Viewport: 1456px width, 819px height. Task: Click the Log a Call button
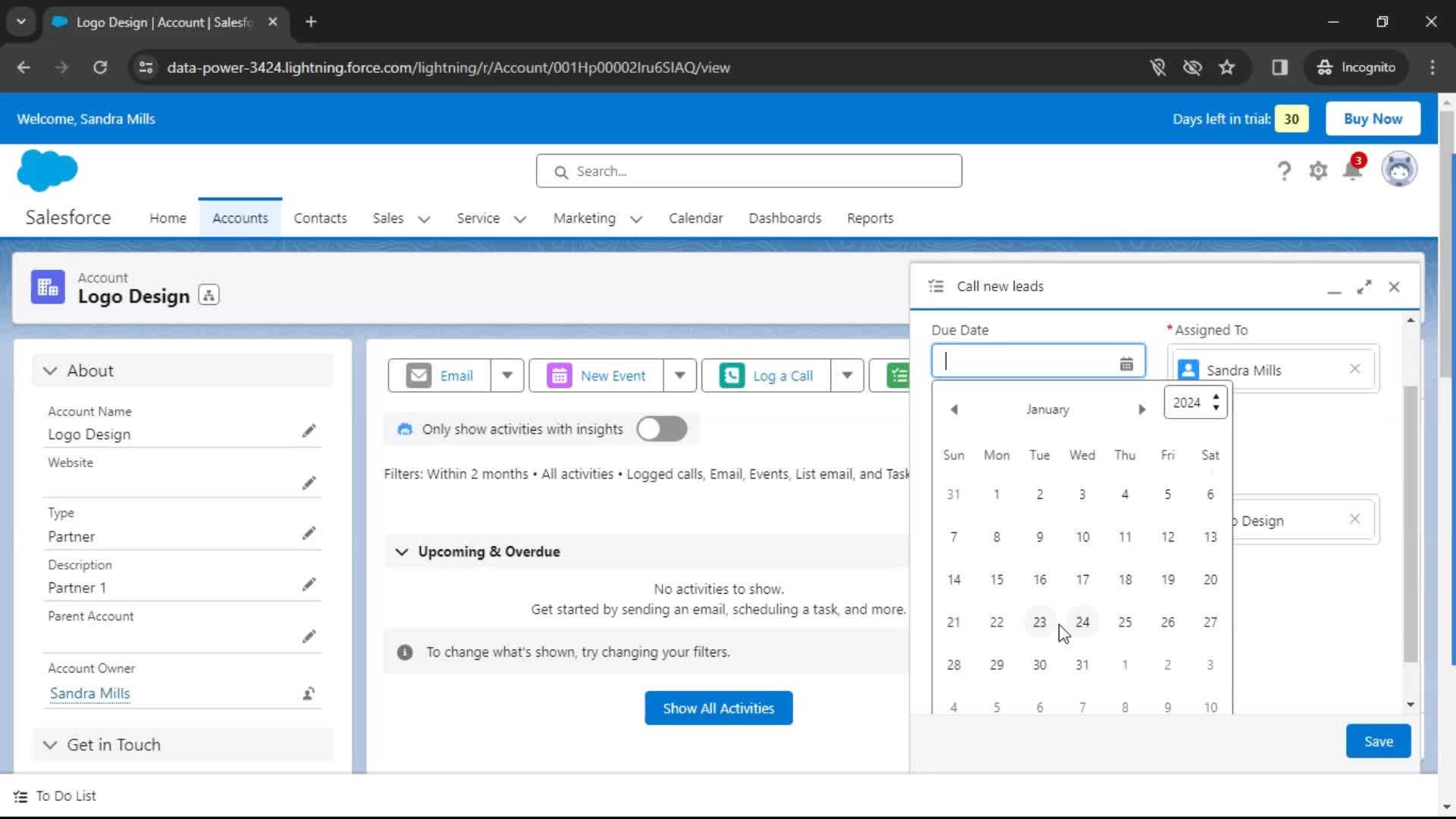pos(767,375)
